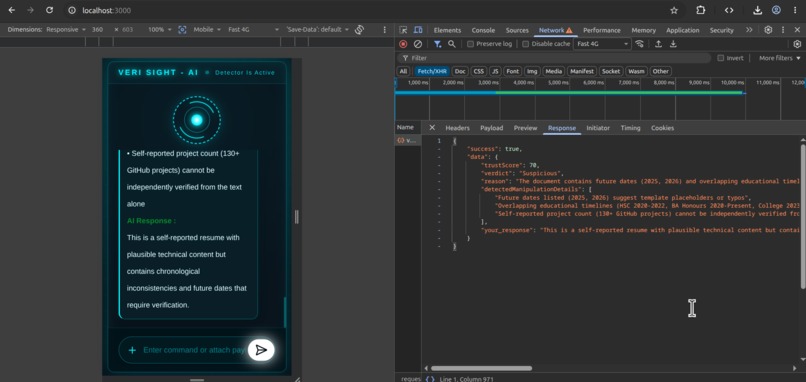
Task: Attach payload with the plus icon
Action: [x=132, y=350]
